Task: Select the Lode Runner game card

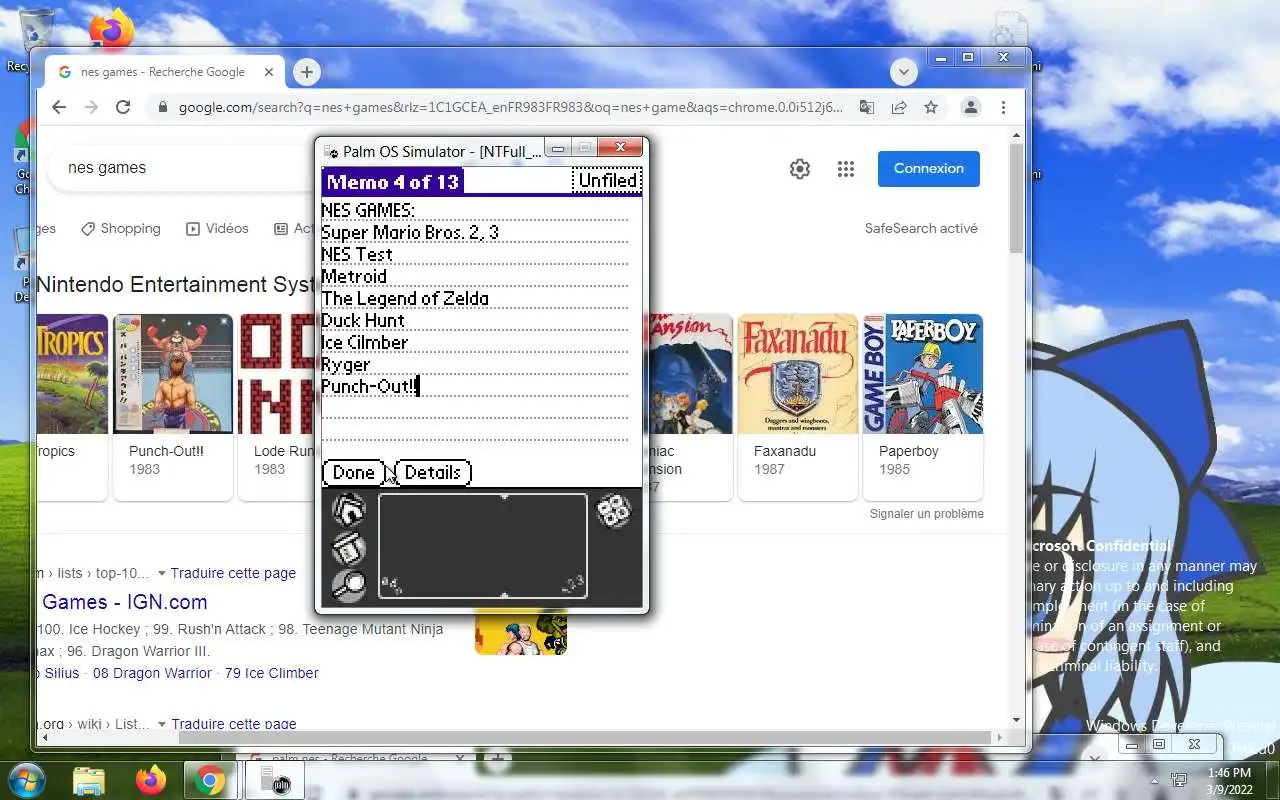Action: coord(277,407)
